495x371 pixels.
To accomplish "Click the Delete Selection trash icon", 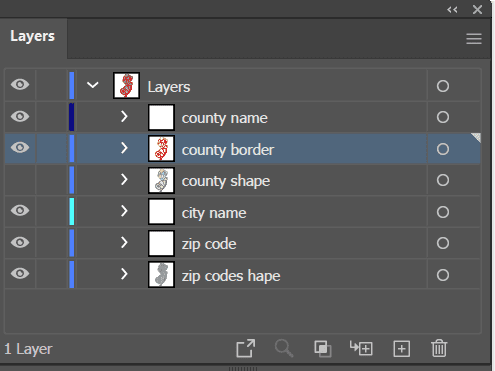I will pyautogui.click(x=439, y=348).
